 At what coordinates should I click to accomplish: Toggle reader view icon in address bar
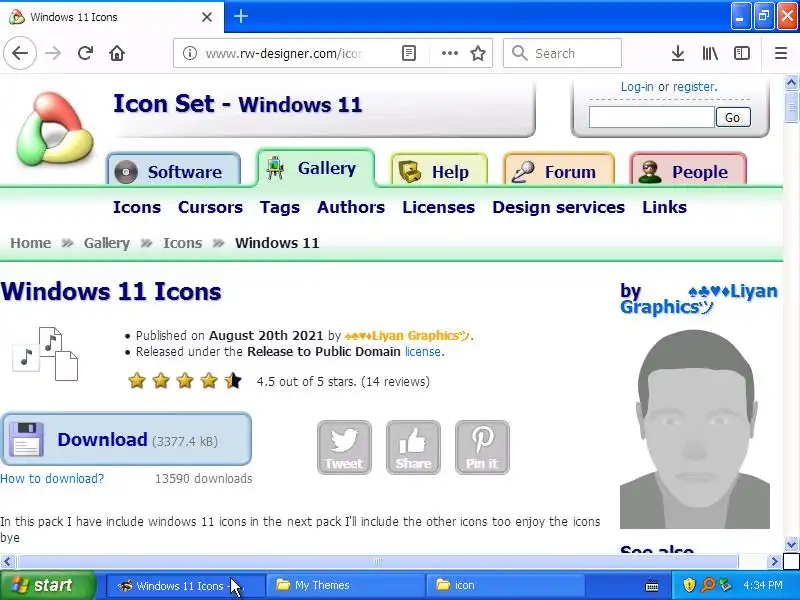click(x=409, y=53)
